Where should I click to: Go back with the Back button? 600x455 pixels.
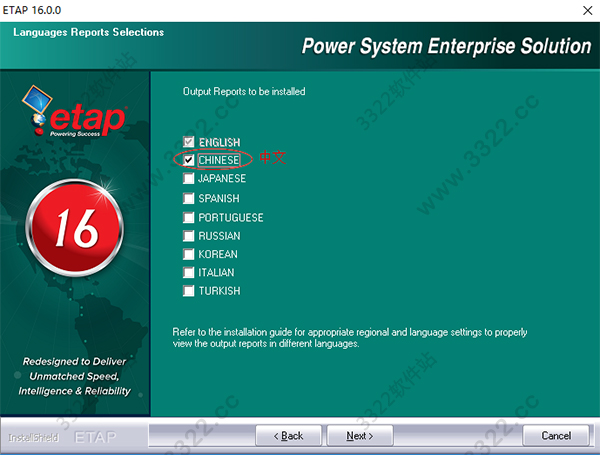[289, 435]
